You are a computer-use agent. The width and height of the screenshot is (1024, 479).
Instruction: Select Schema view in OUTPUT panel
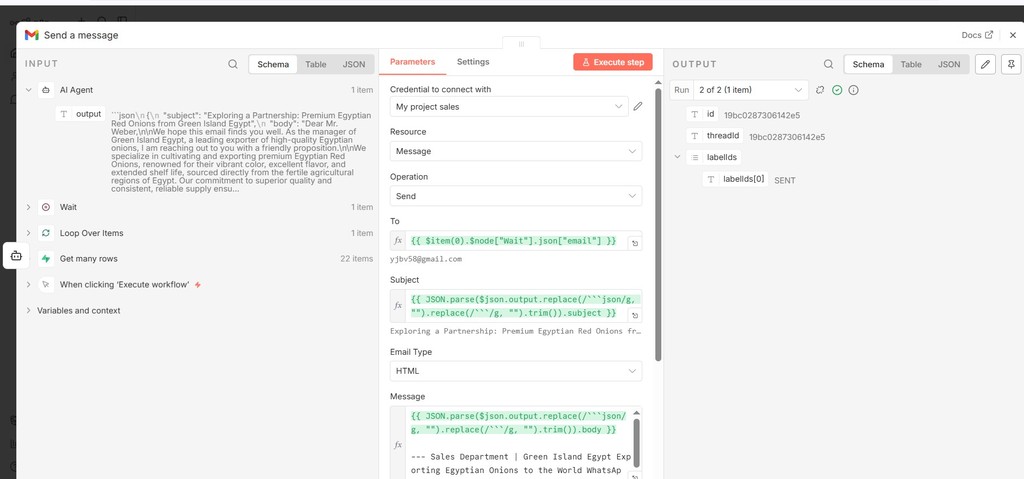click(x=868, y=64)
